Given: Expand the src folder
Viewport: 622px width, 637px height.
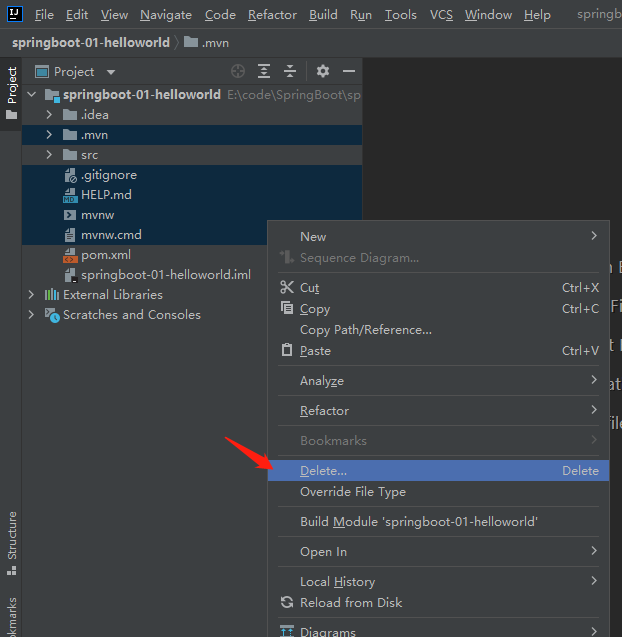Looking at the screenshot, I should [x=49, y=155].
